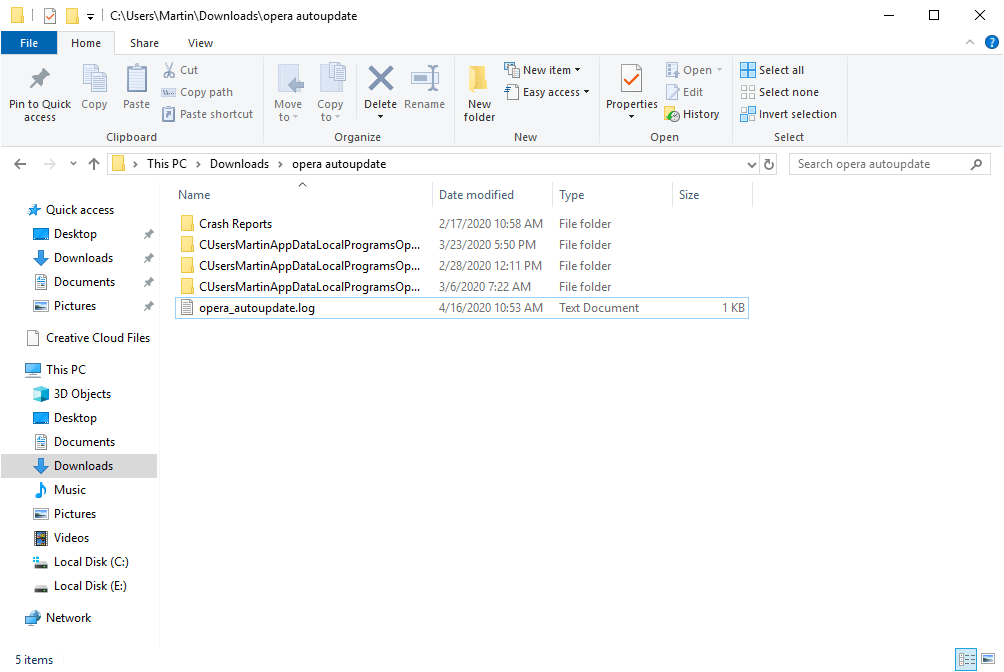Open the Copy to menu
The height and width of the screenshot is (672, 1004).
(x=330, y=94)
